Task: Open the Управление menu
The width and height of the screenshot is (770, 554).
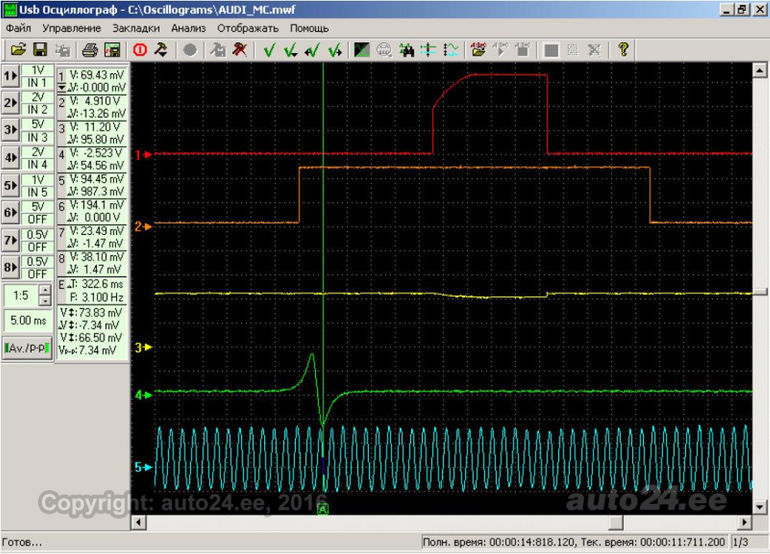Action: 71,28
